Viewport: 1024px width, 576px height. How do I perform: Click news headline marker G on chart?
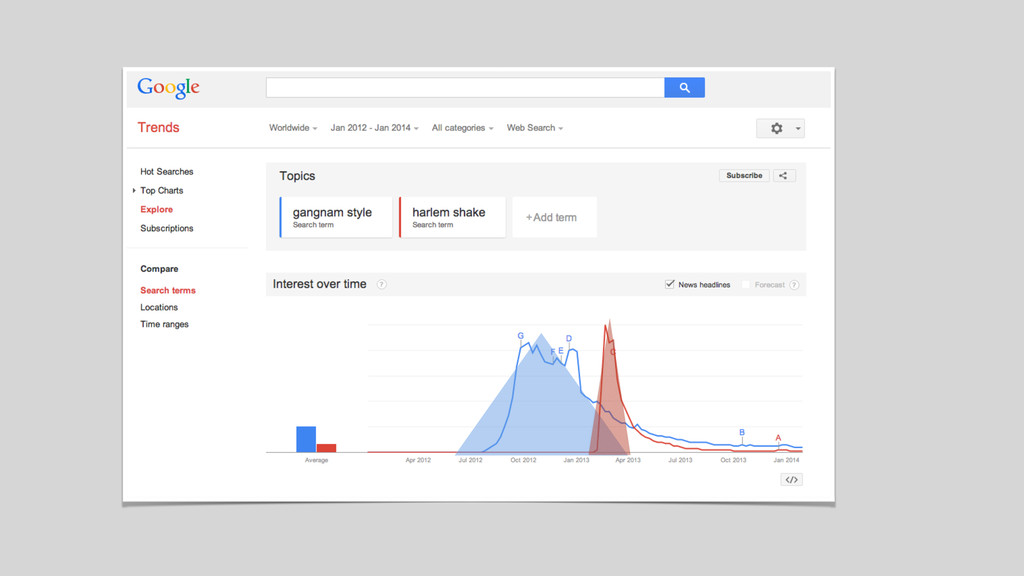pyautogui.click(x=520, y=336)
